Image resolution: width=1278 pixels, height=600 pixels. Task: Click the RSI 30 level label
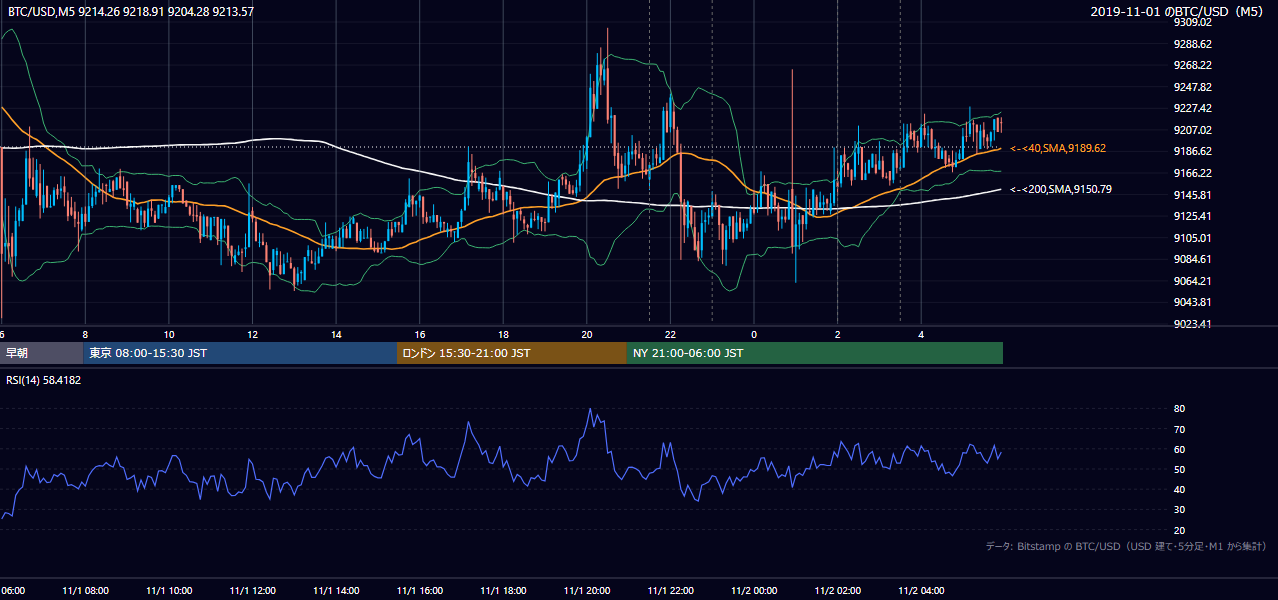click(1179, 510)
